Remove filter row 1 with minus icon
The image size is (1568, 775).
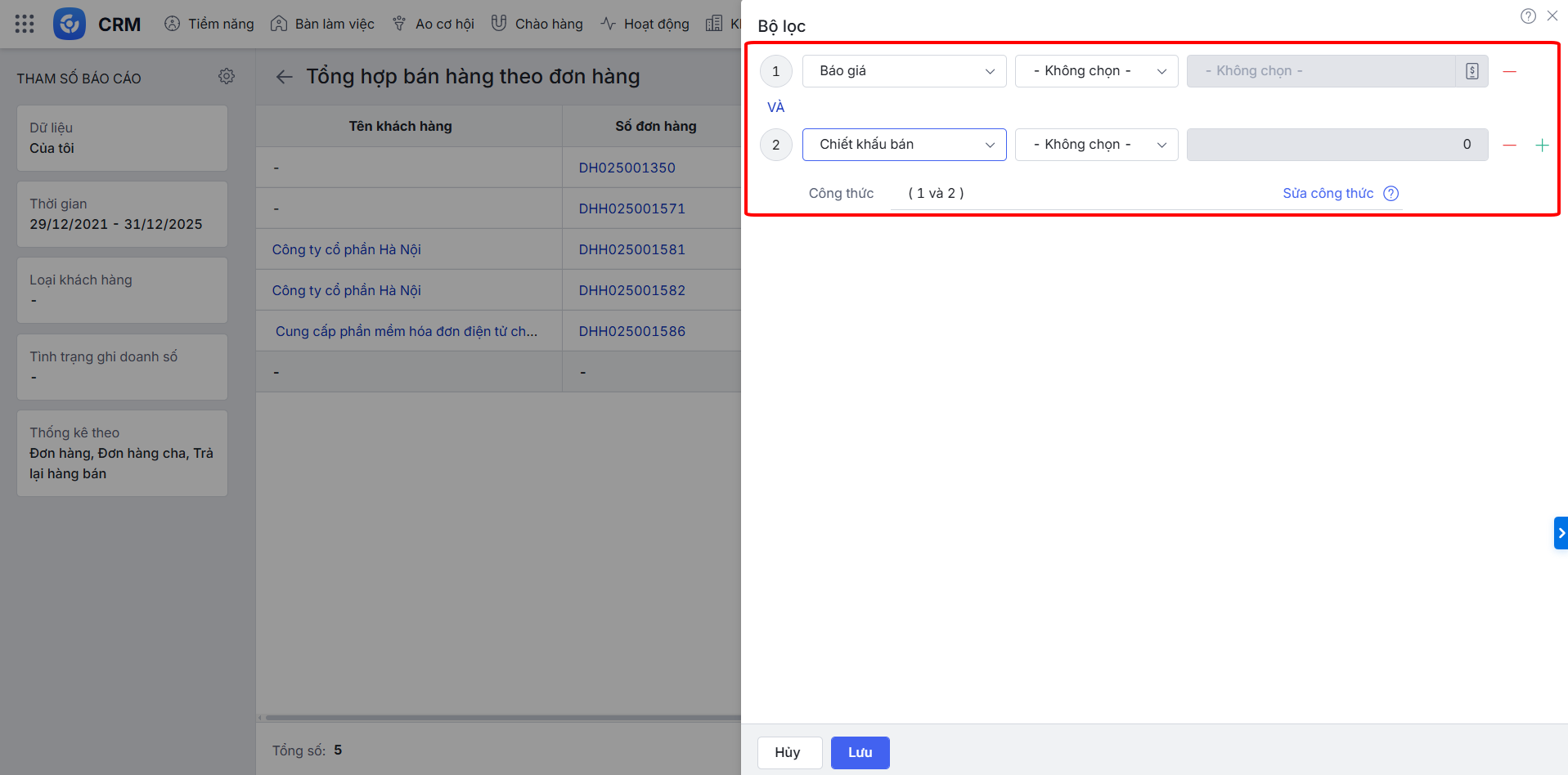[1509, 72]
